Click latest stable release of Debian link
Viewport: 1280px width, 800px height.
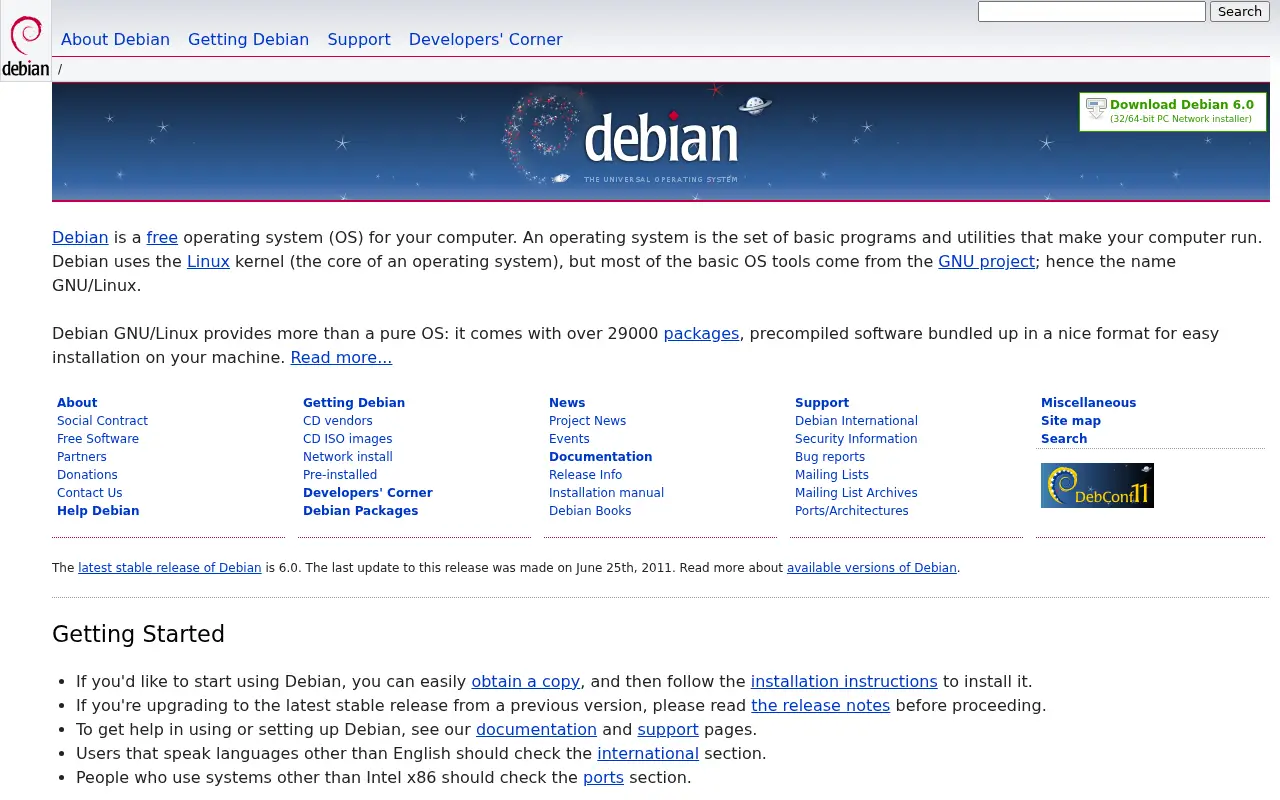coord(170,568)
